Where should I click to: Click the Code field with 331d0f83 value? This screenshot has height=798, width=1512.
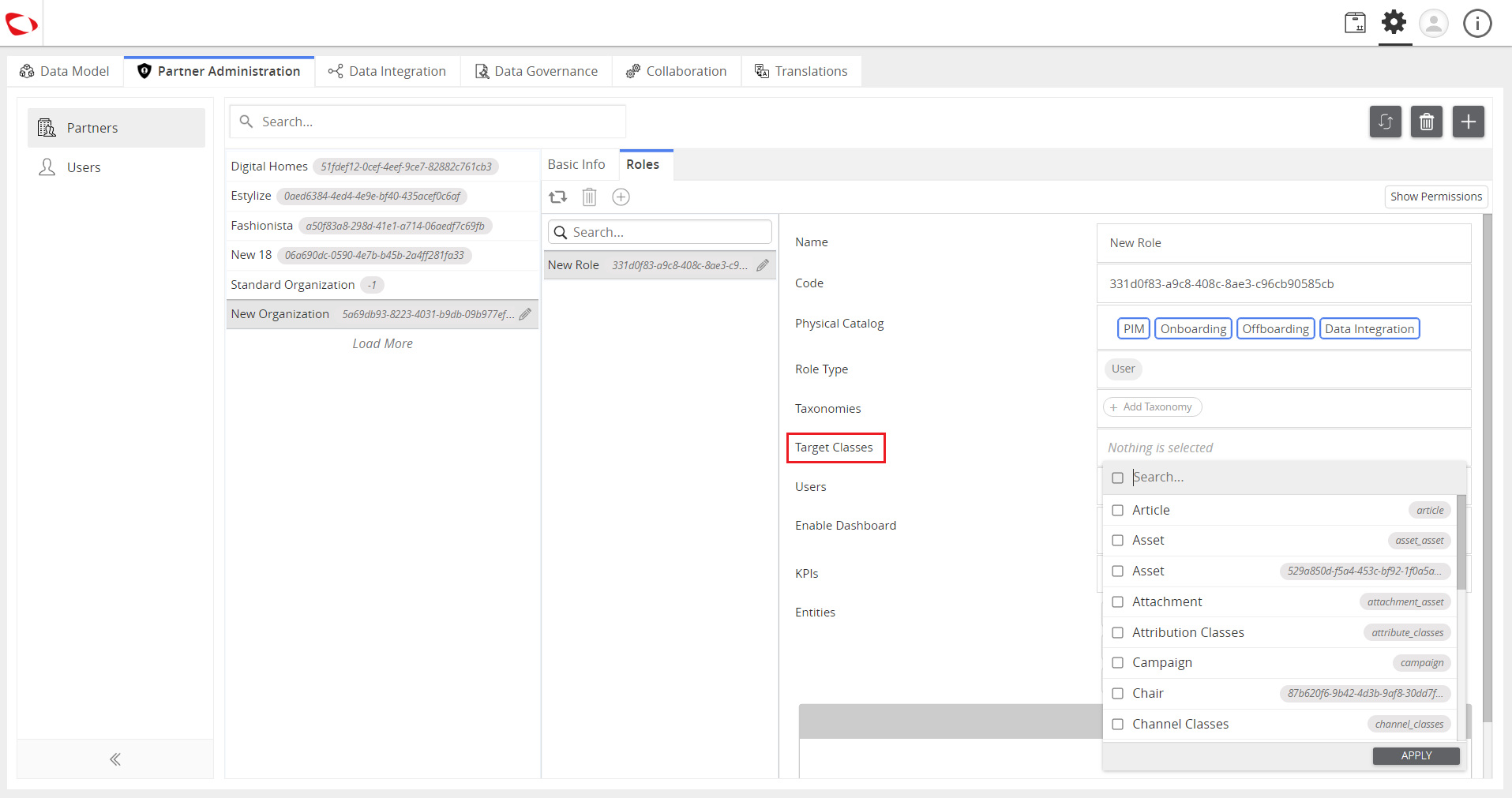(x=1284, y=284)
